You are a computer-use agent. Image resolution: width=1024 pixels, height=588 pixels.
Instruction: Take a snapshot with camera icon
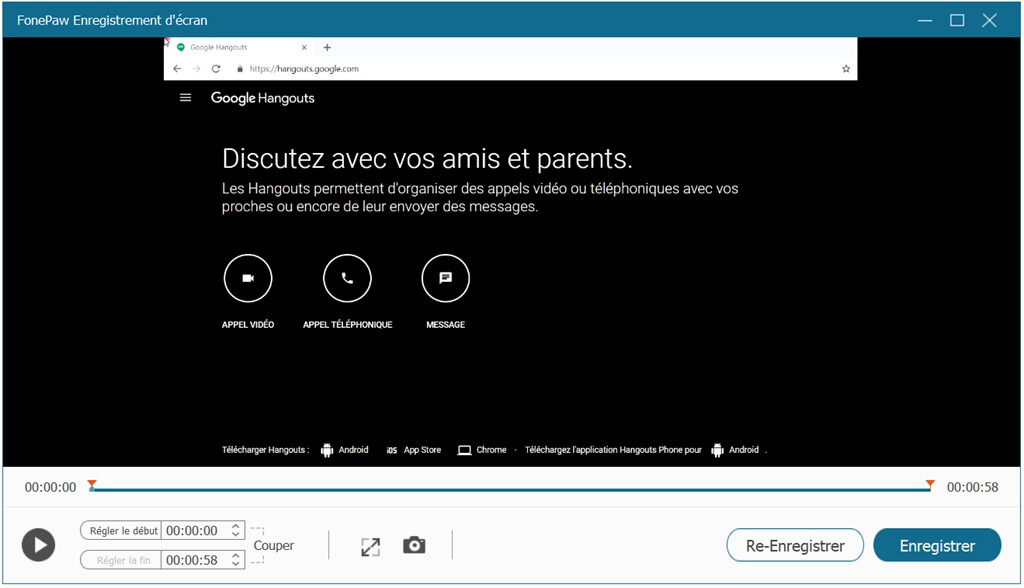click(414, 545)
